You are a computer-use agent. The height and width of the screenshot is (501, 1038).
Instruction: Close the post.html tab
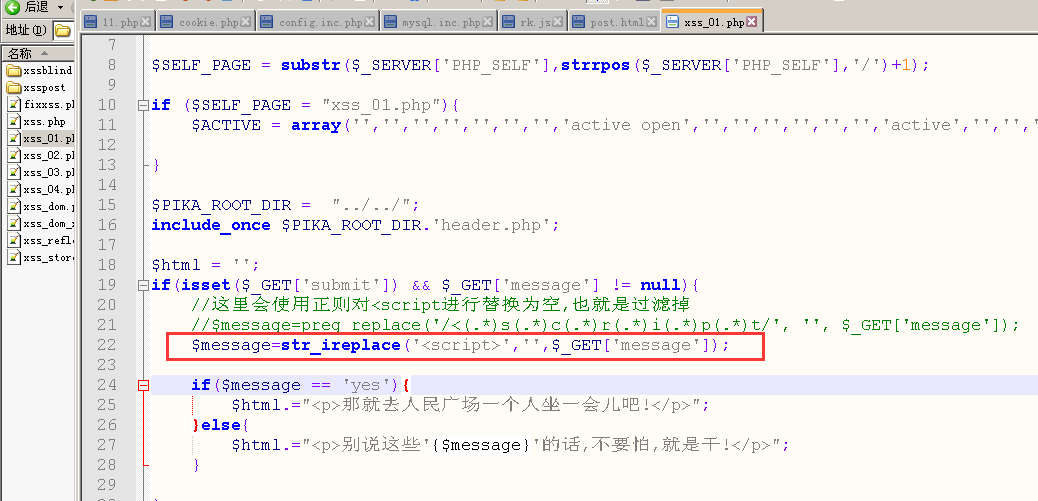click(x=652, y=22)
